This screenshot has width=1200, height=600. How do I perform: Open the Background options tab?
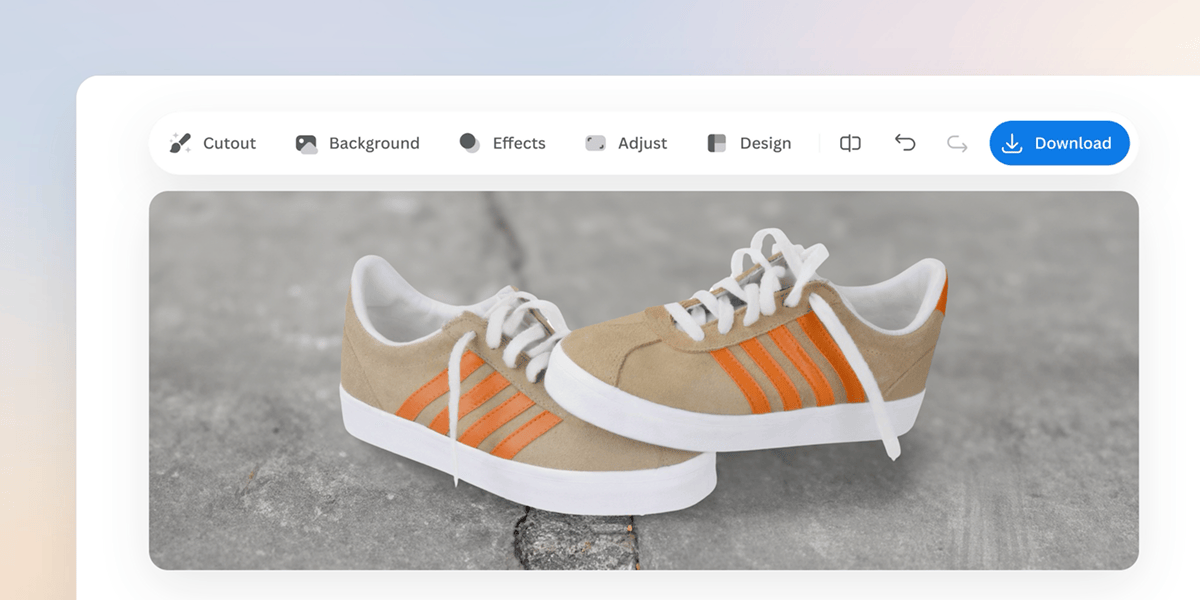374,143
